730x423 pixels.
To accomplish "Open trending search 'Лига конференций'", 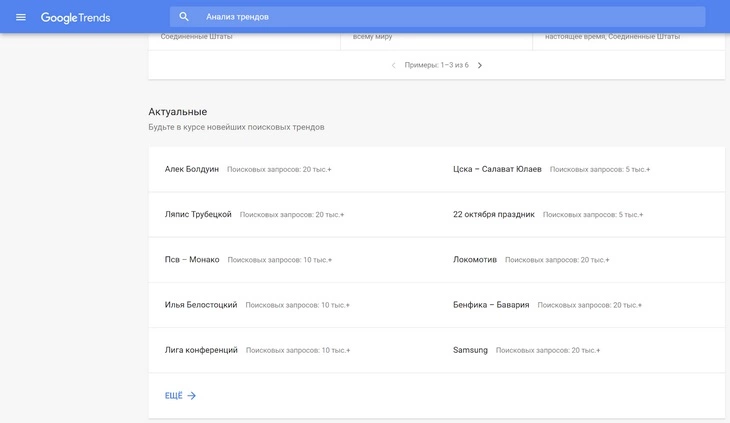I will click(x=201, y=349).
